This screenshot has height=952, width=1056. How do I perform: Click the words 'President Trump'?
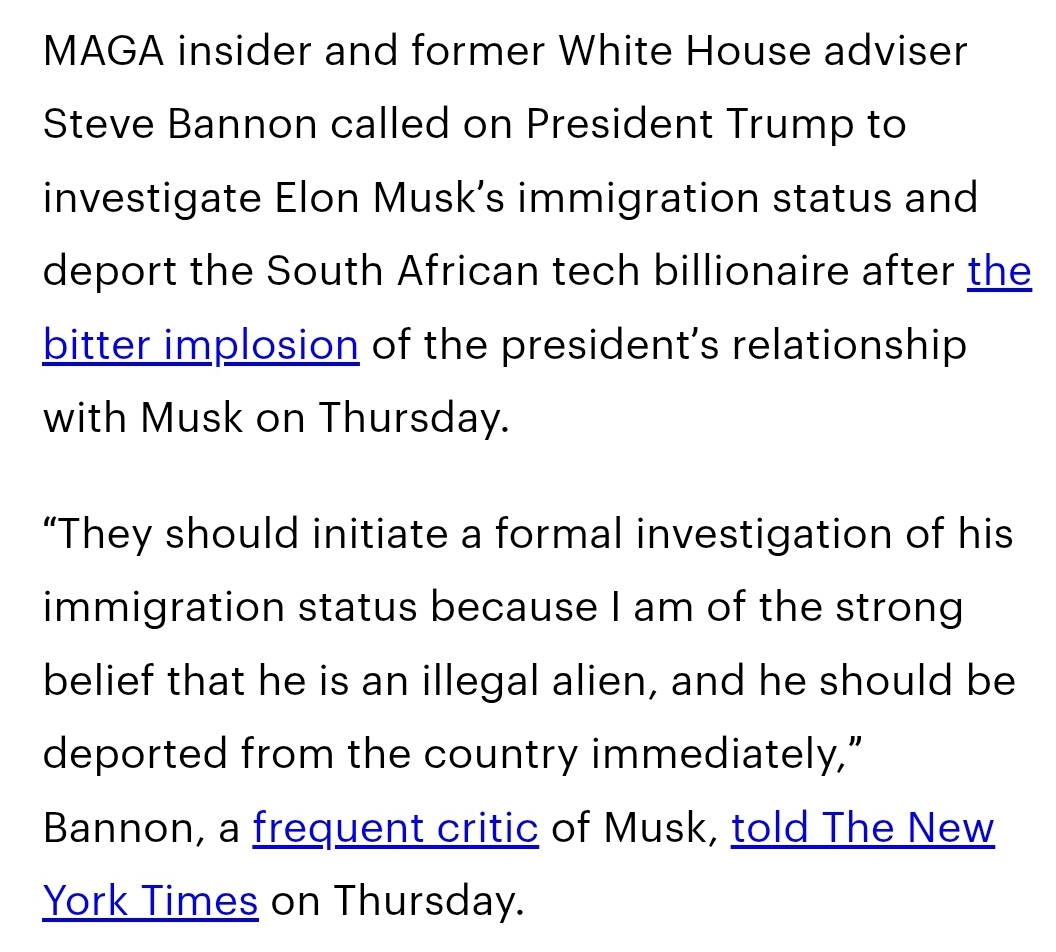point(690,125)
